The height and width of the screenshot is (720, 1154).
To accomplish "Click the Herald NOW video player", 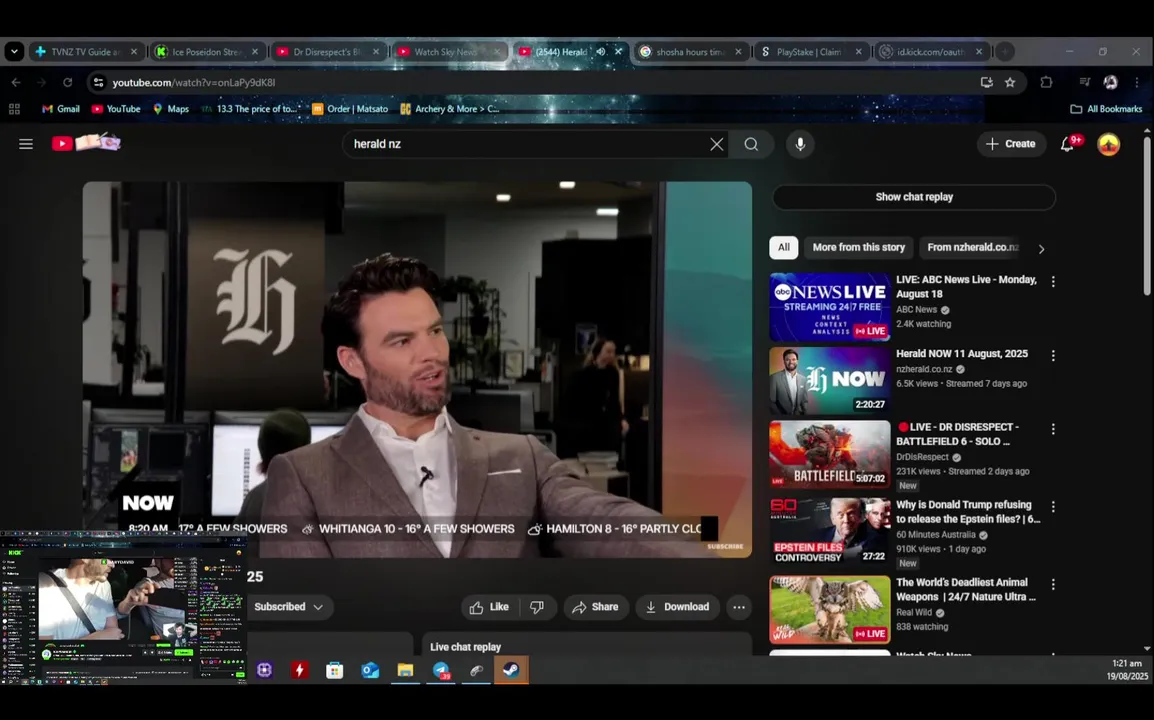I will (417, 368).
